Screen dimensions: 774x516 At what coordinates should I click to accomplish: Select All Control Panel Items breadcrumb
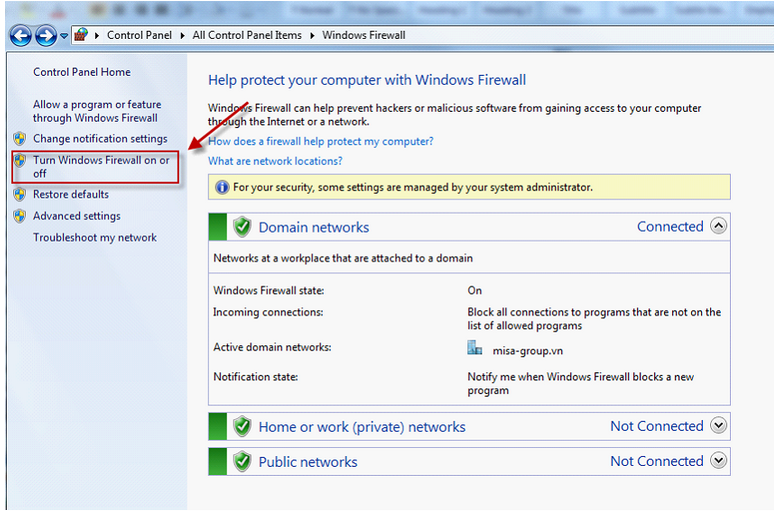pos(247,35)
